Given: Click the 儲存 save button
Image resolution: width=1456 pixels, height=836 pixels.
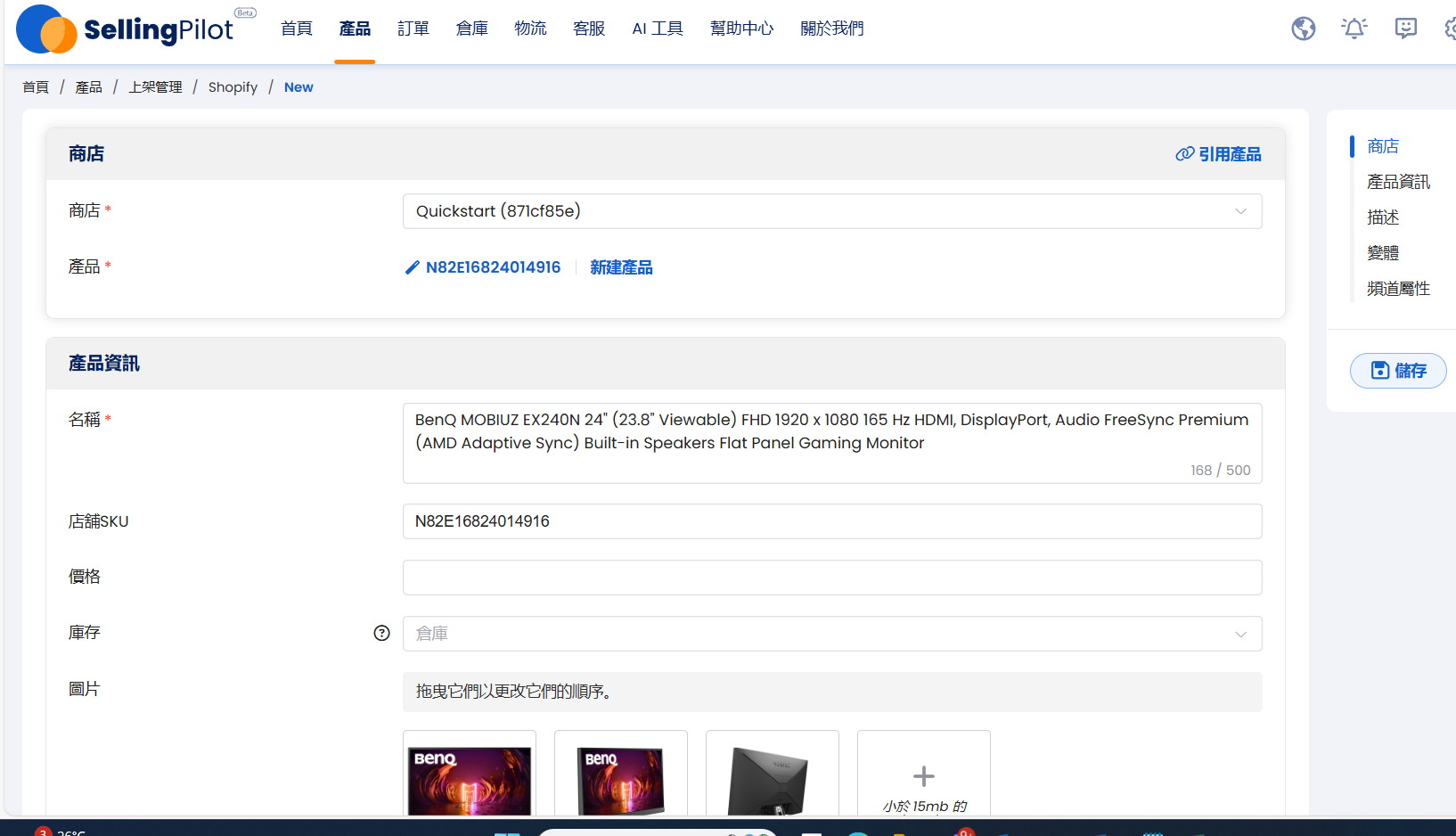Looking at the screenshot, I should pyautogui.click(x=1398, y=371).
